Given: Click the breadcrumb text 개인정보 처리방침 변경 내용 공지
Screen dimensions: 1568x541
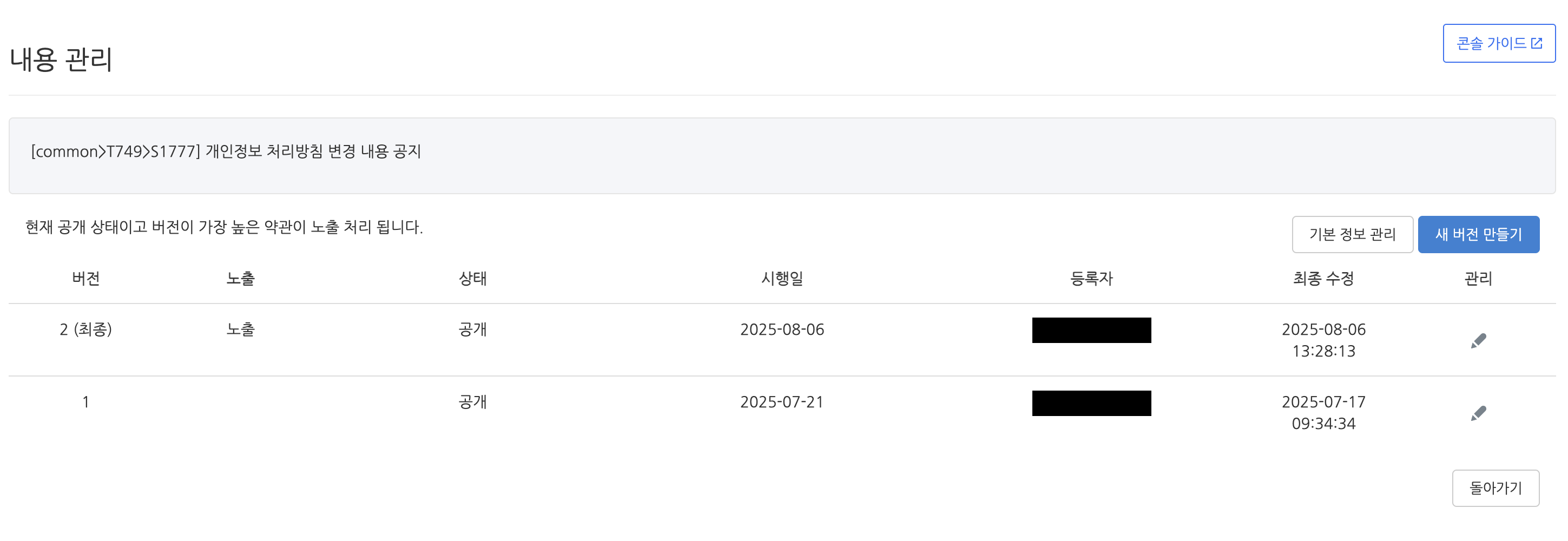Looking at the screenshot, I should [x=313, y=151].
